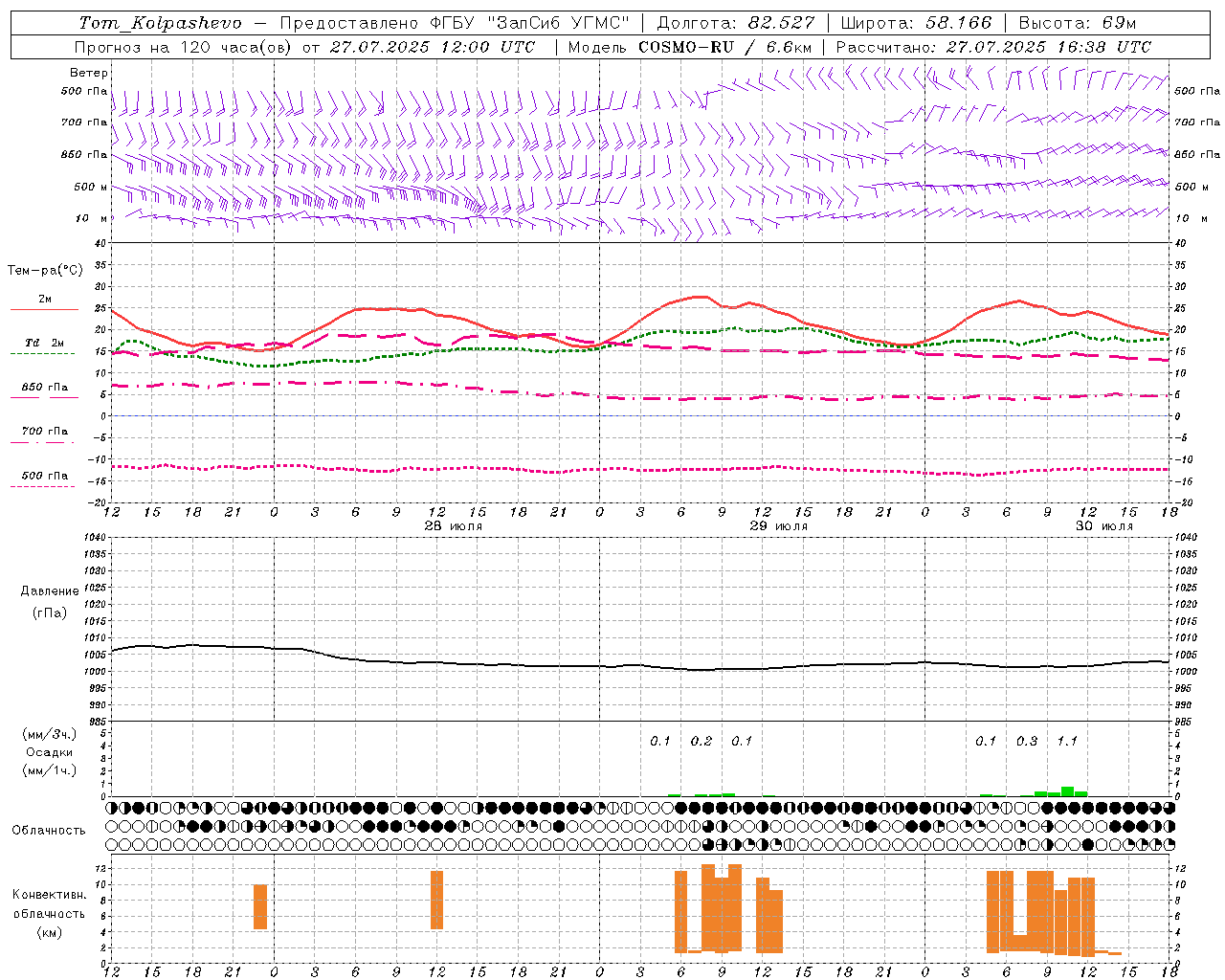The width and height of the screenshot is (1225, 980).
Task: Click the Облачность cloud cover label
Action: [x=49, y=830]
